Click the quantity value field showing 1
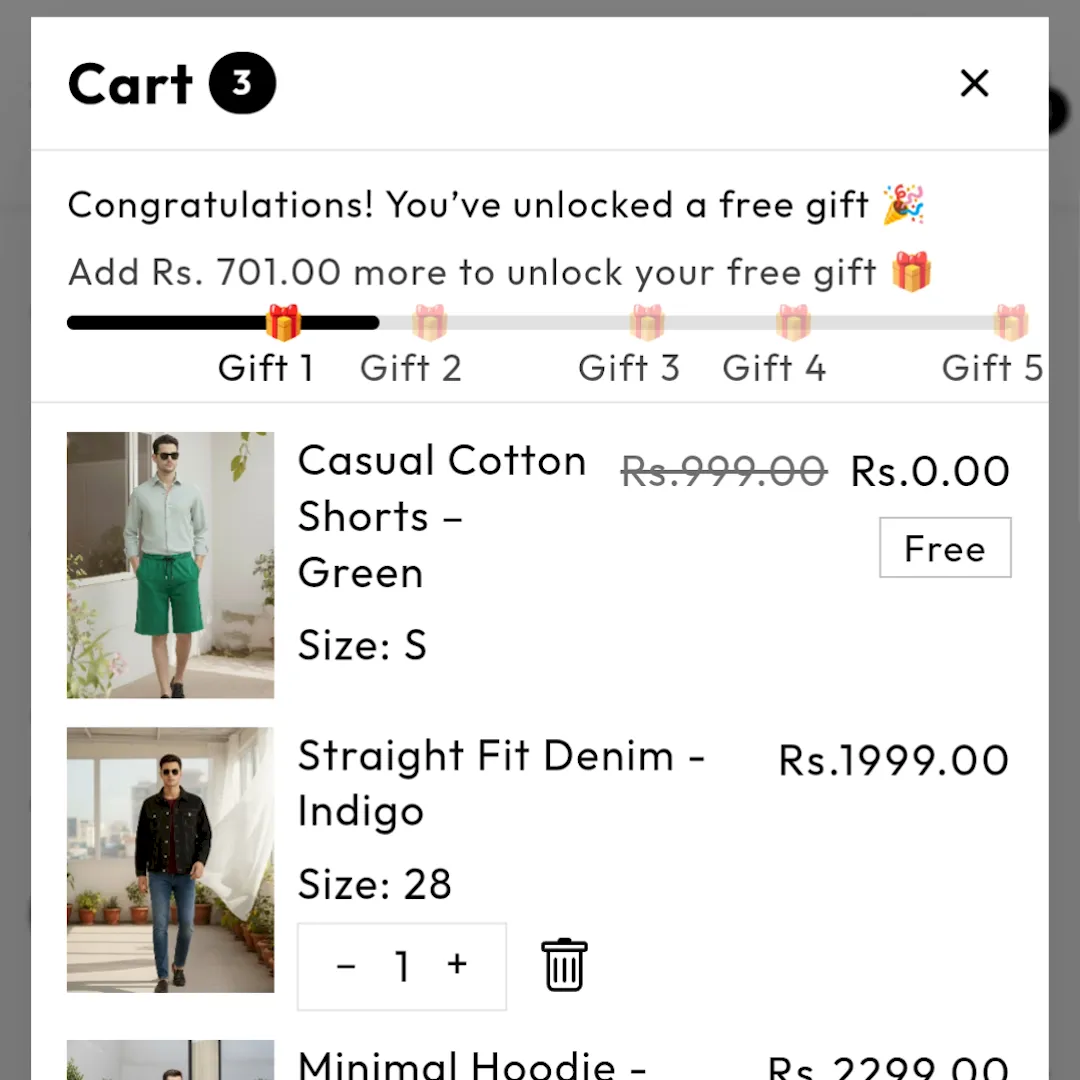Image resolution: width=1080 pixels, height=1080 pixels. coord(402,966)
